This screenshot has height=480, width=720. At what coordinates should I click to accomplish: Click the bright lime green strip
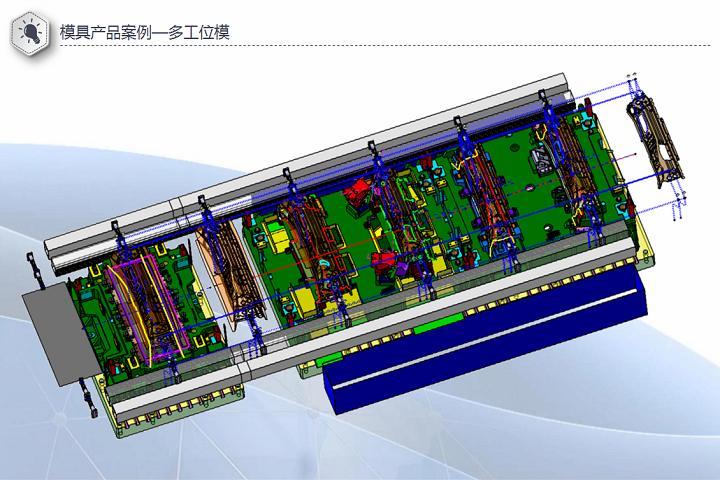click(x=438, y=323)
